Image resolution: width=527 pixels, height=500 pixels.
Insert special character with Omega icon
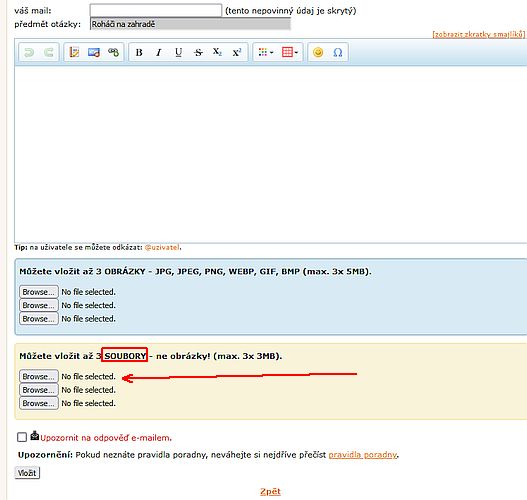[338, 52]
